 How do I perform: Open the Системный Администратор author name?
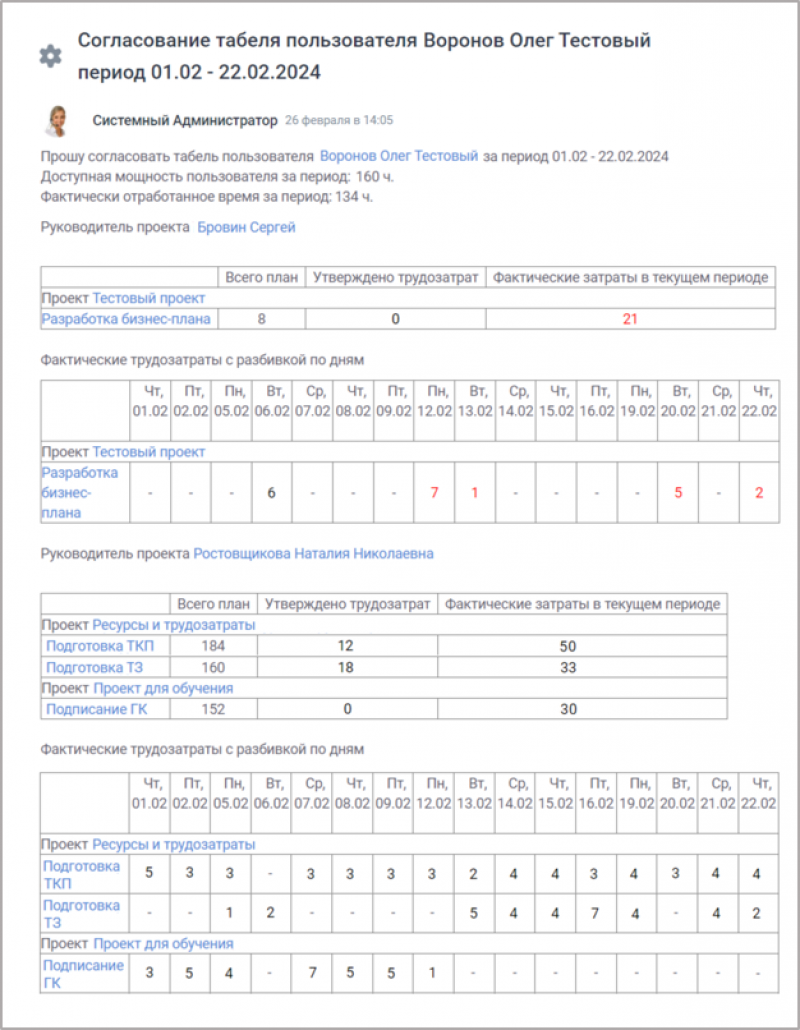tap(185, 121)
